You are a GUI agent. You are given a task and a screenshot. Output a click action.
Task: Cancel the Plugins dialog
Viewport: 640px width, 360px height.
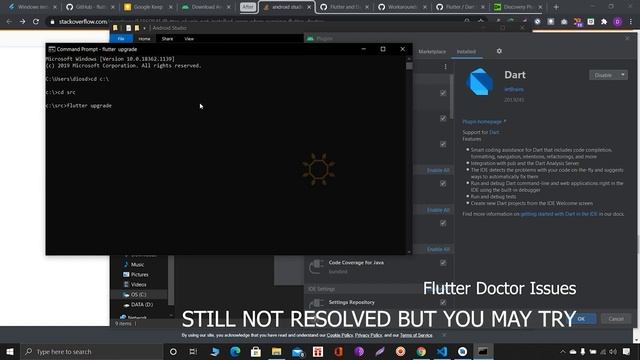tap(616, 319)
